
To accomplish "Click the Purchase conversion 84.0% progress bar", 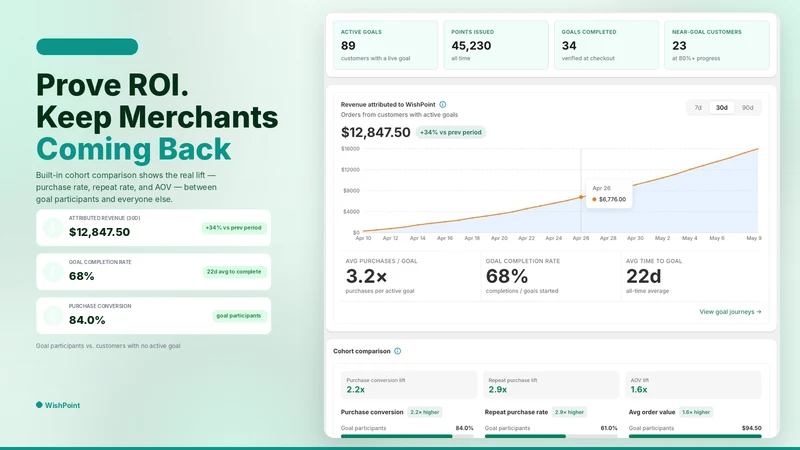I will 407,436.
